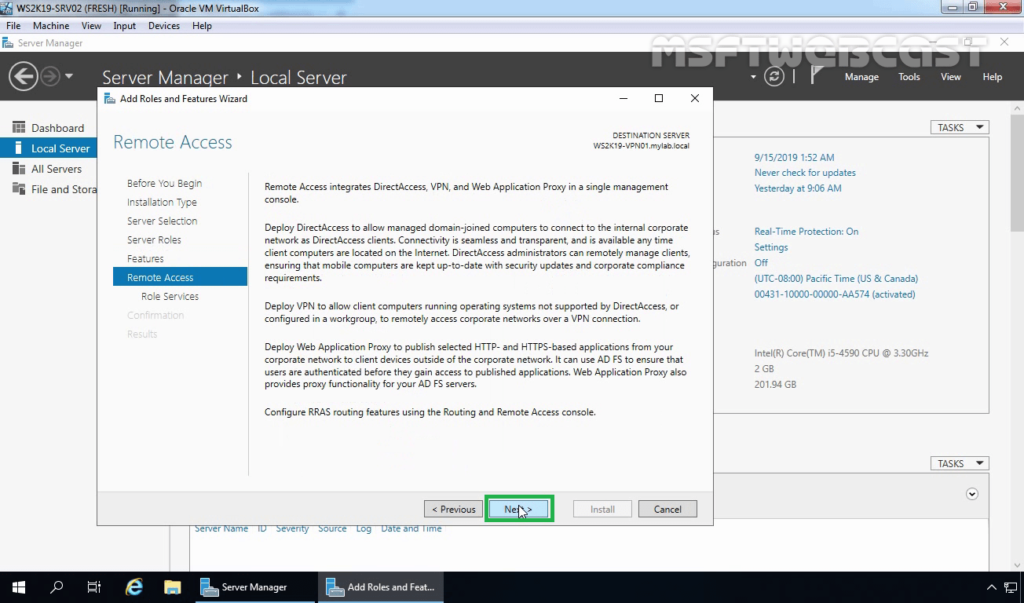Image resolution: width=1024 pixels, height=603 pixels.
Task: Click the All Servers icon
Action: pyautogui.click(x=18, y=169)
